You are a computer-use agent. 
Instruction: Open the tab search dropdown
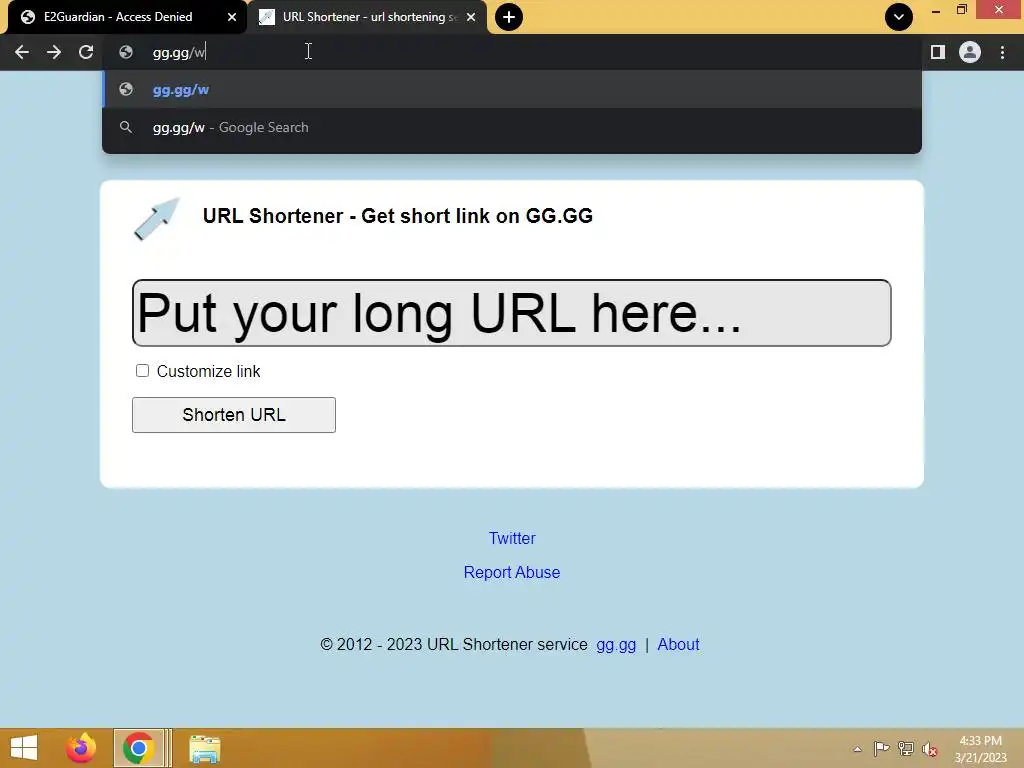pyautogui.click(x=899, y=17)
